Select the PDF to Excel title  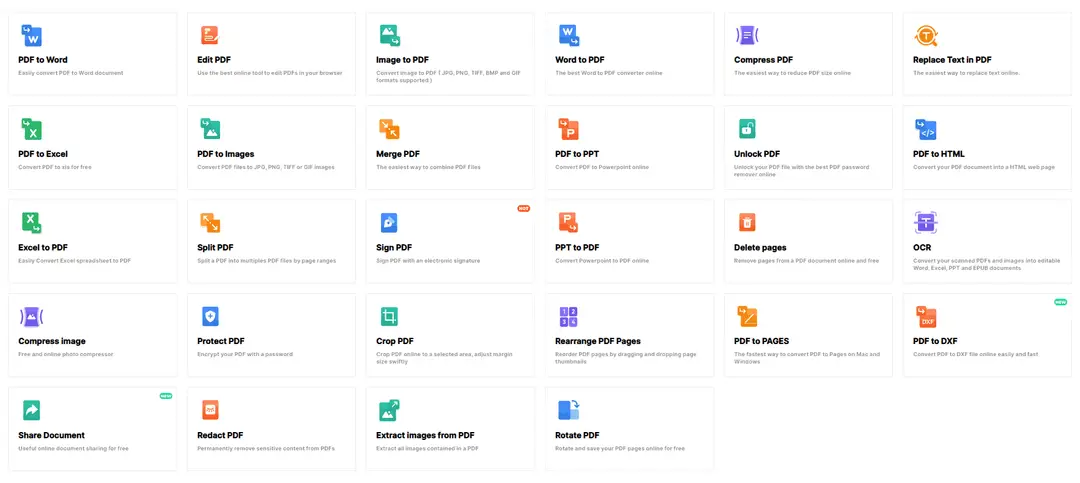(43, 154)
